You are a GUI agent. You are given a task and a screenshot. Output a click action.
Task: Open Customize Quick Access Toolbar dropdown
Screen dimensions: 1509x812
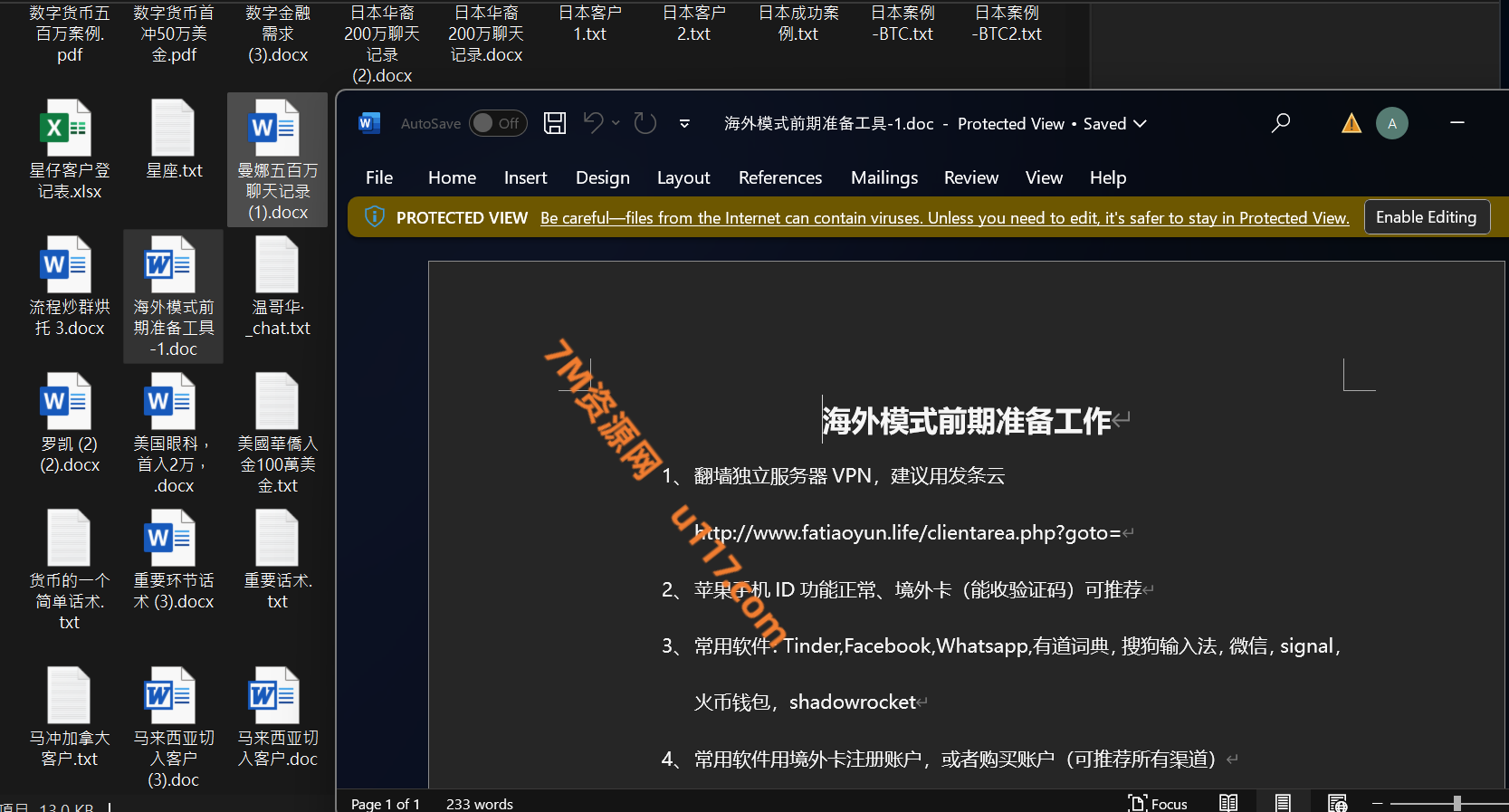click(684, 124)
